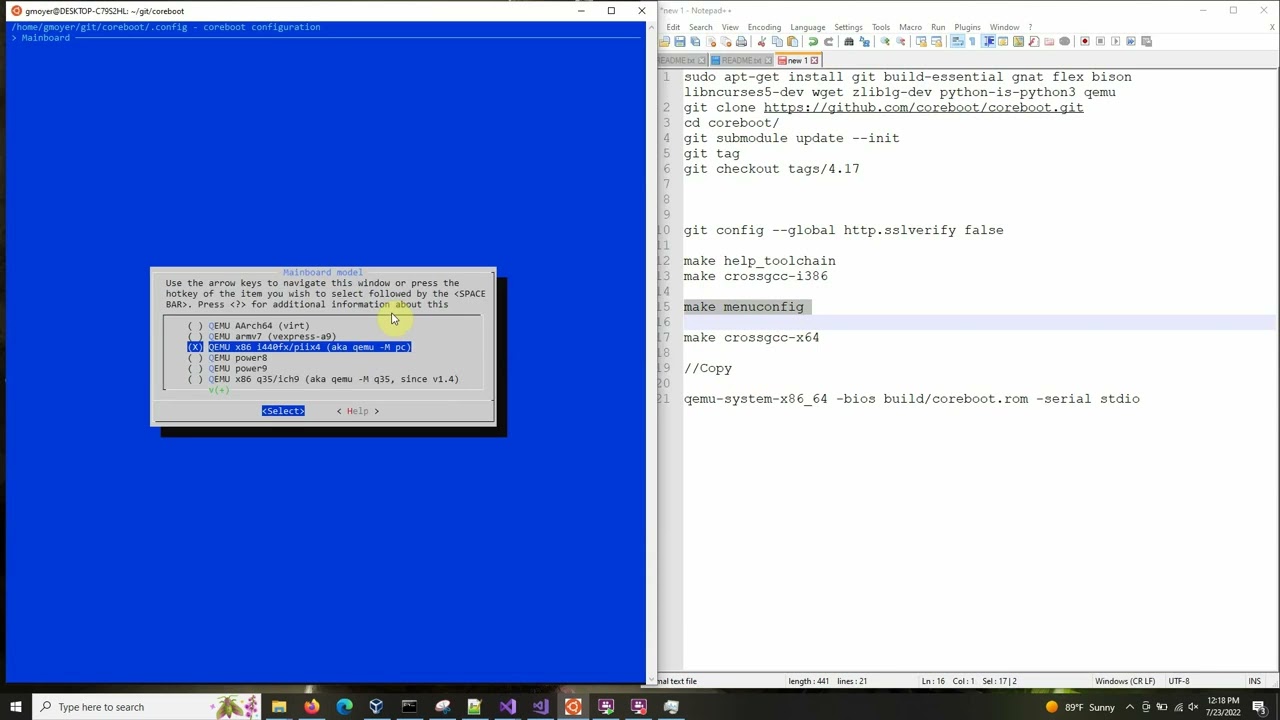Click the green Undo arrow in Notepad++
The height and width of the screenshot is (720, 1280).
(814, 41)
